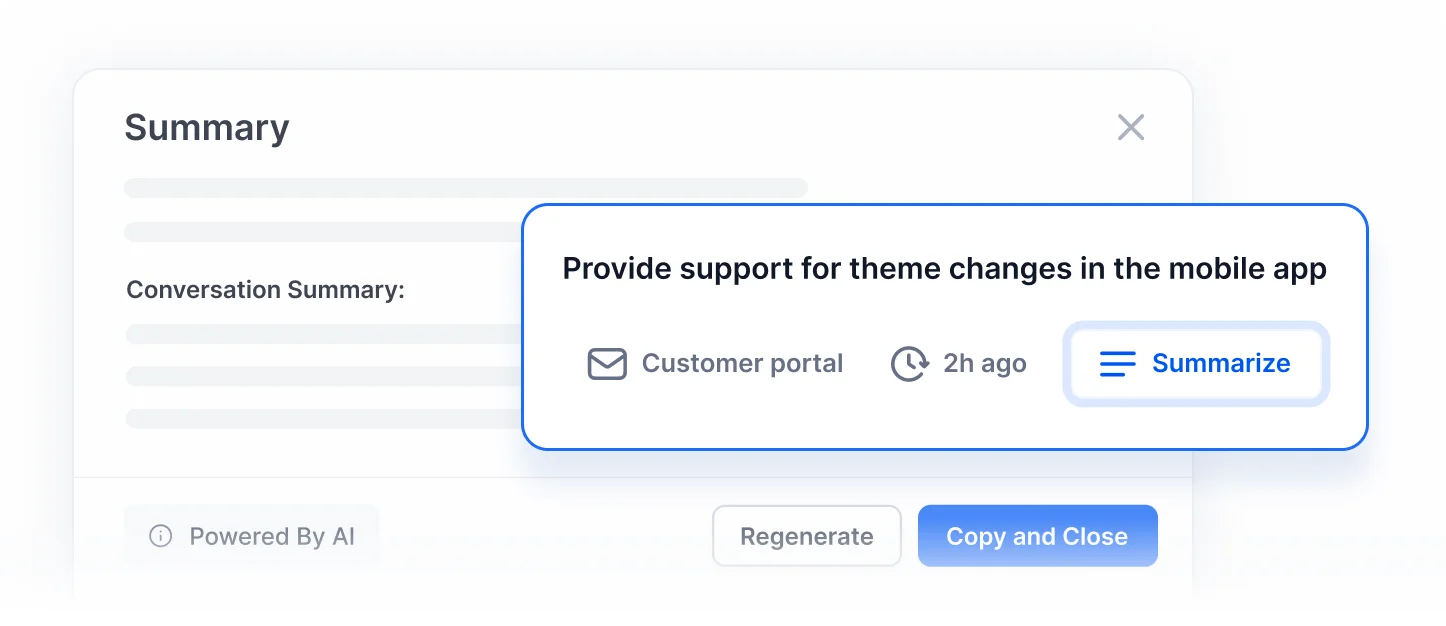Click the second placeholder line under Summary heading
This screenshot has width=1446, height=626.
(x=323, y=232)
